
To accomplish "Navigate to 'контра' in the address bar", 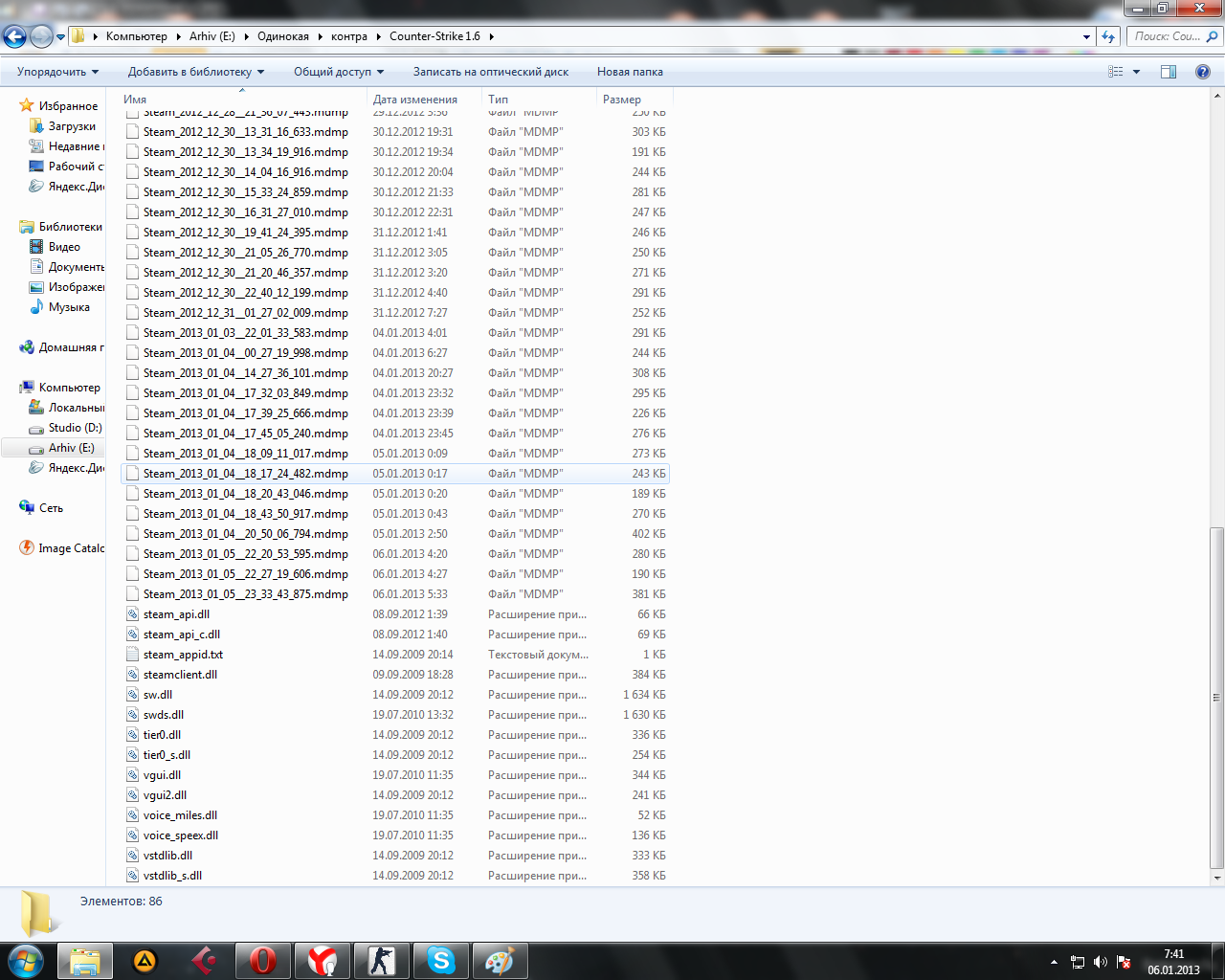I will click(349, 36).
